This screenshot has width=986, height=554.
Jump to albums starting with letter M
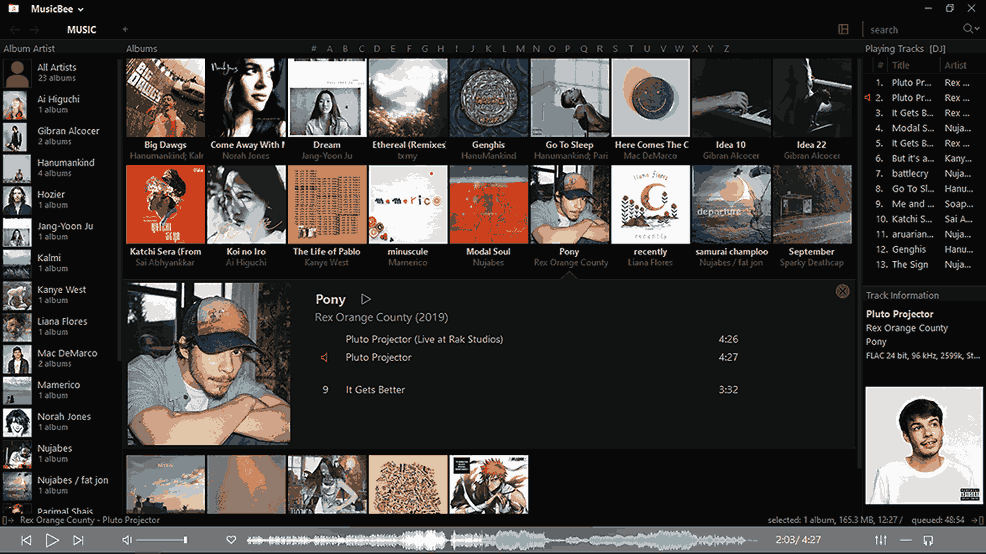(520, 48)
